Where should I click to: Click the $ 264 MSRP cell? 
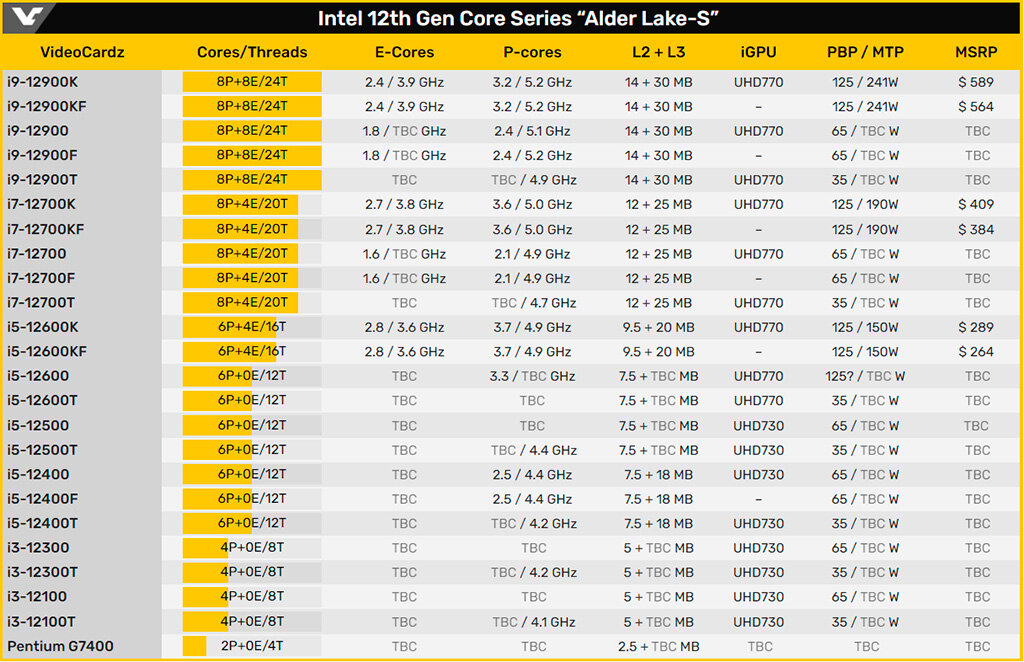point(976,352)
